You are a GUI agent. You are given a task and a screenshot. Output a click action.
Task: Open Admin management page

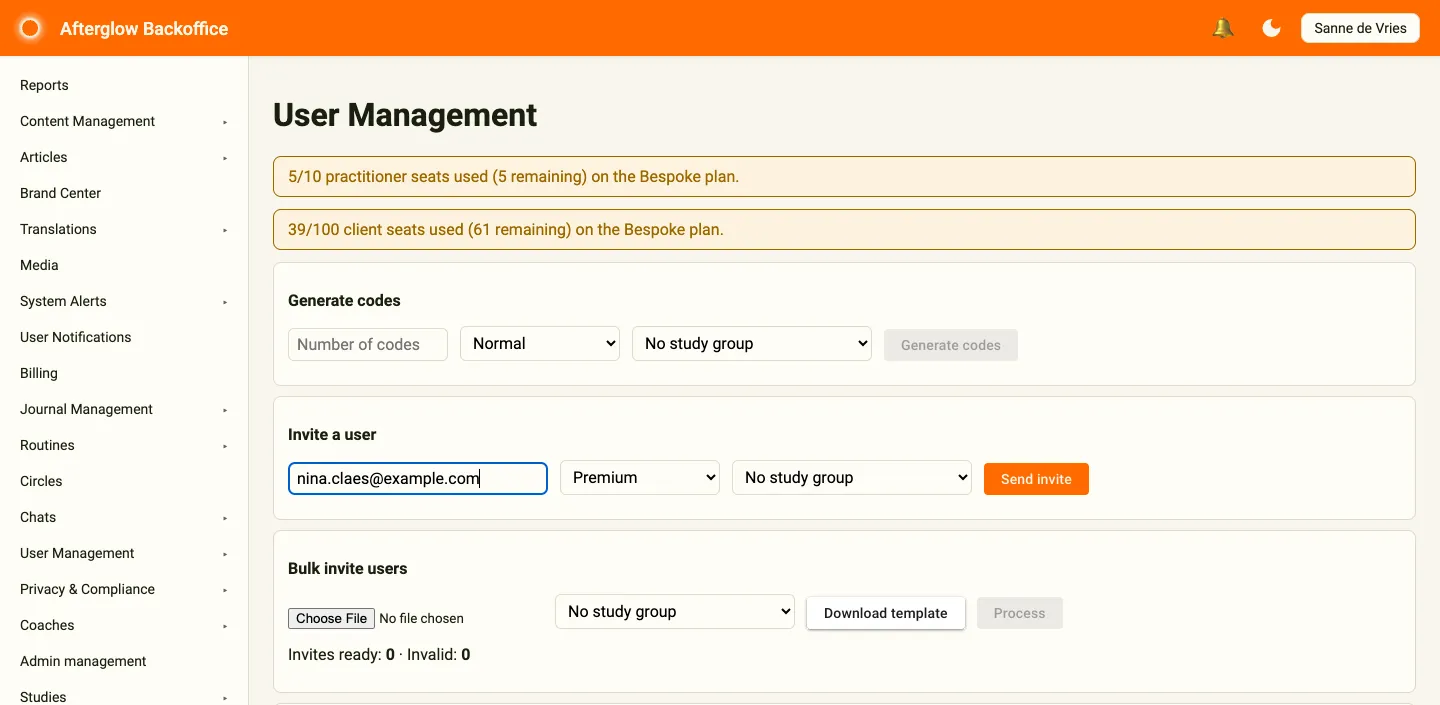[x=83, y=661]
